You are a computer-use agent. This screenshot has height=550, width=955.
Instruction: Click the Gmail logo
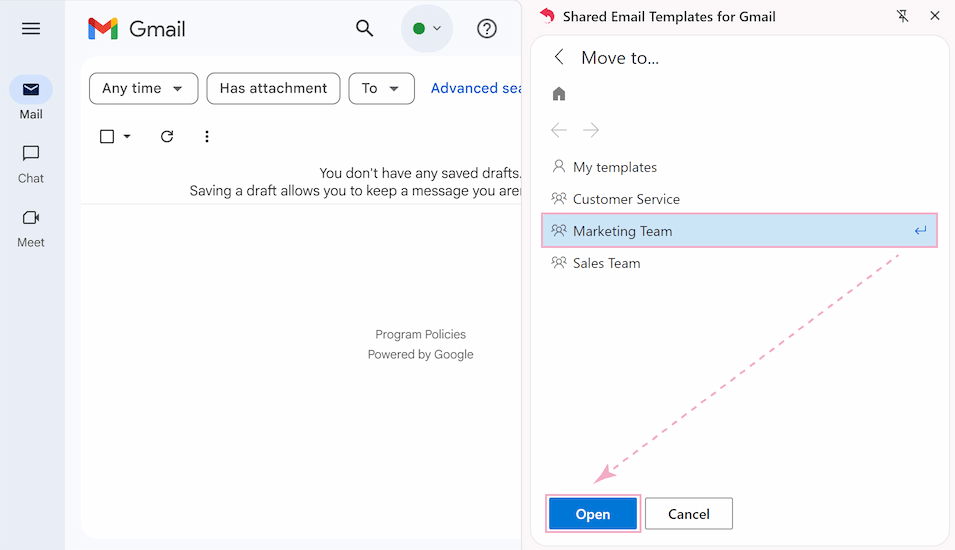[x=136, y=29]
